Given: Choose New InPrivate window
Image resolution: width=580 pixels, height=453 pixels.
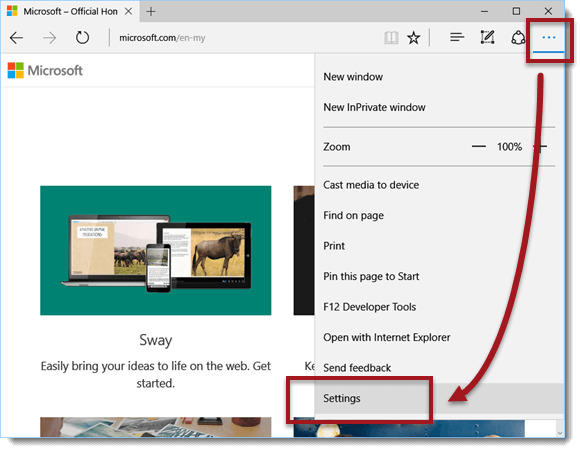Looking at the screenshot, I should 439,107.
